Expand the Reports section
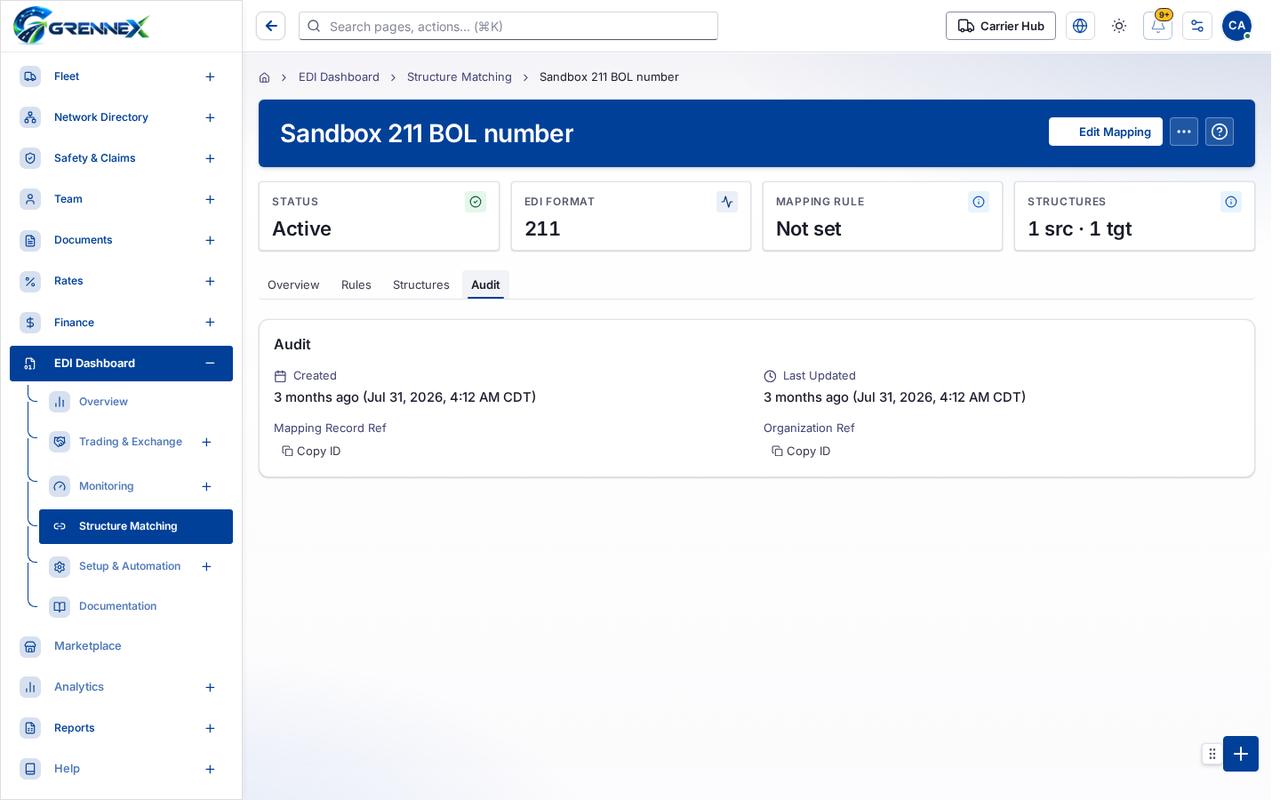This screenshot has height=800, width=1280. click(210, 728)
